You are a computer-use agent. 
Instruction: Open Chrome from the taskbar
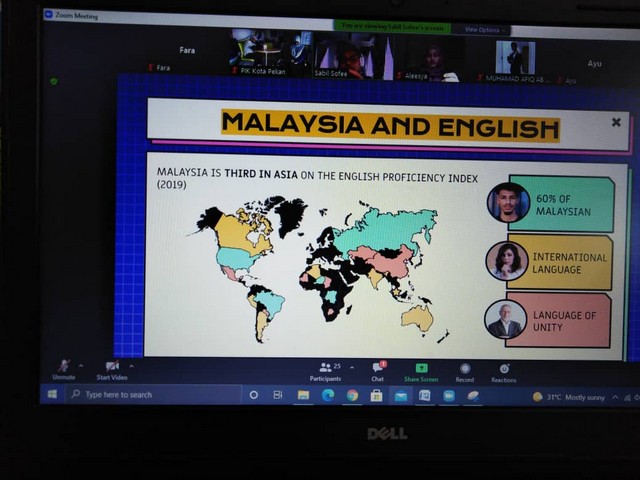[x=352, y=395]
